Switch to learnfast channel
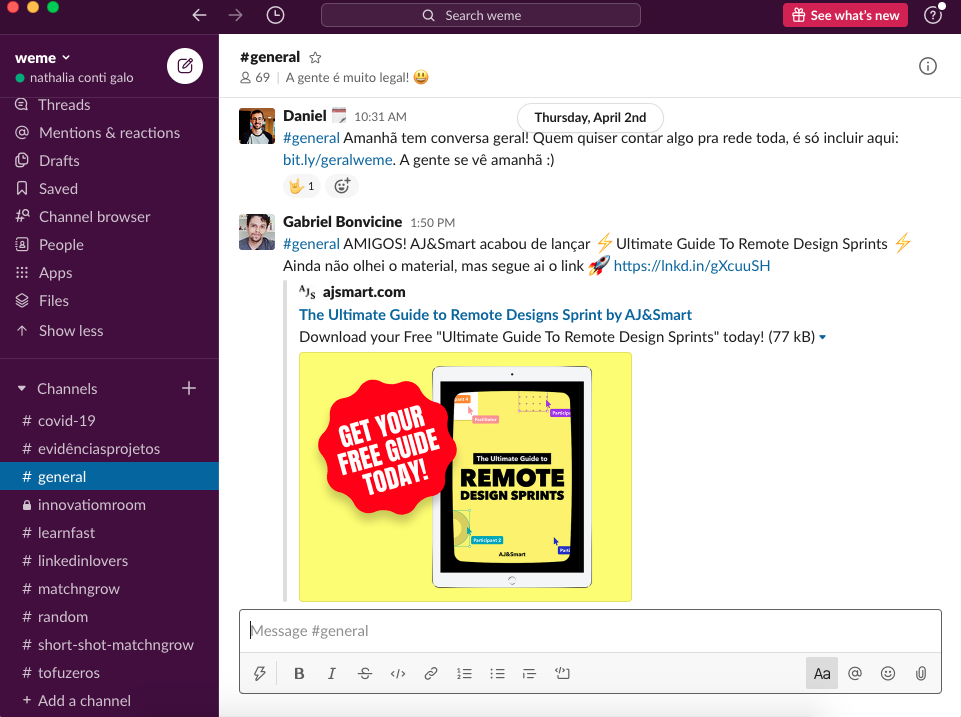Screen dimensions: 961x717 point(109,533)
